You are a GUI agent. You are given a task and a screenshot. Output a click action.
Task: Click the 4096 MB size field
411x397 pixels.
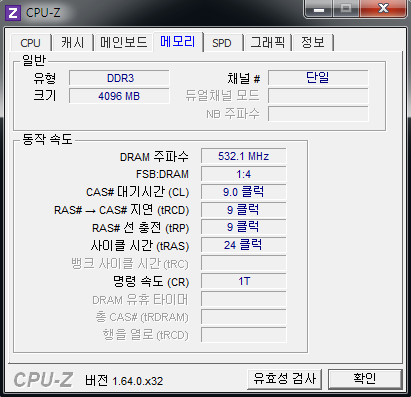[x=119, y=96]
